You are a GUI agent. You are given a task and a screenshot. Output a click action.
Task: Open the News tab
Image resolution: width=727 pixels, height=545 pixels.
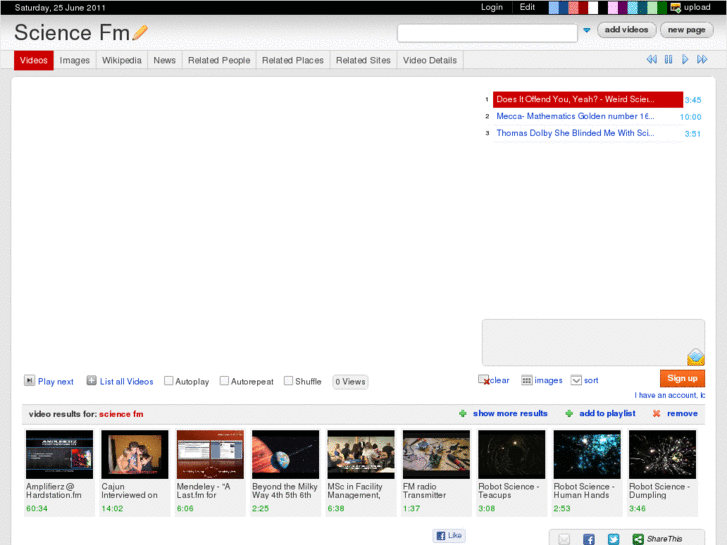tap(165, 60)
